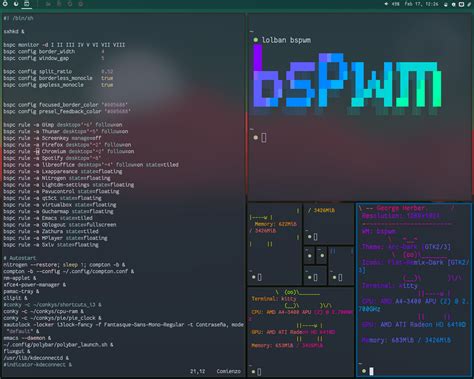Click the 'bspc rule -a Firefox' line

pyautogui.click(x=67, y=145)
